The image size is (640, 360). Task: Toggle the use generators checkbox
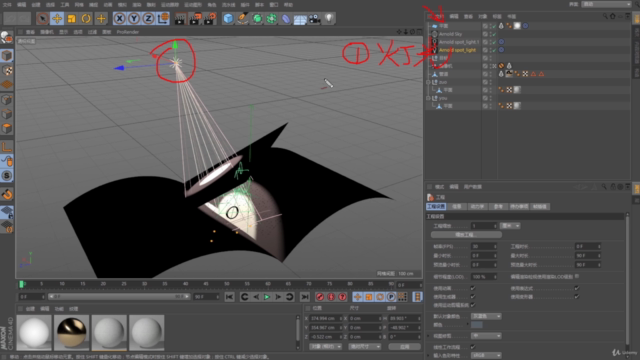pos(473,296)
